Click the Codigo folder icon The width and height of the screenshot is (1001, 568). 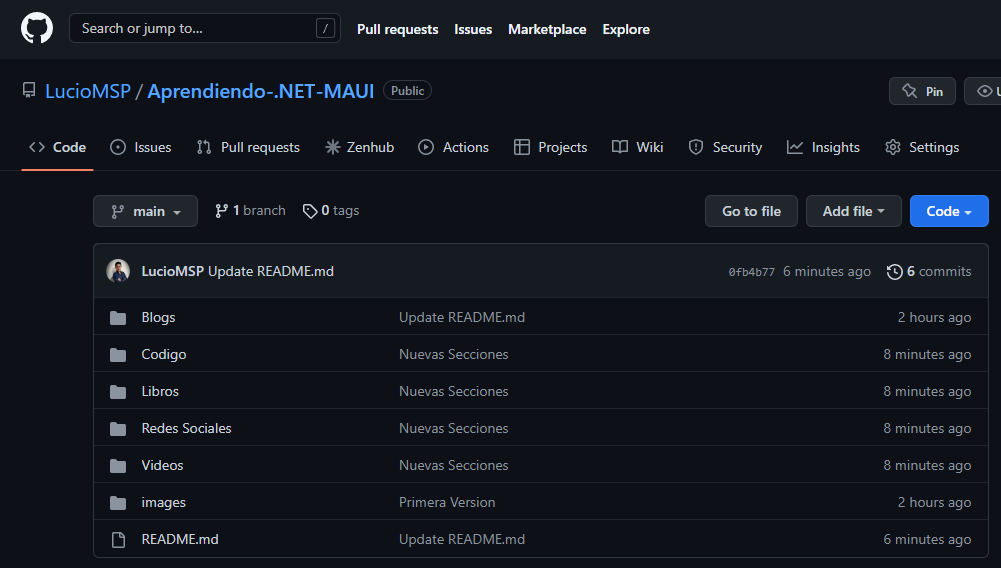pyautogui.click(x=118, y=355)
